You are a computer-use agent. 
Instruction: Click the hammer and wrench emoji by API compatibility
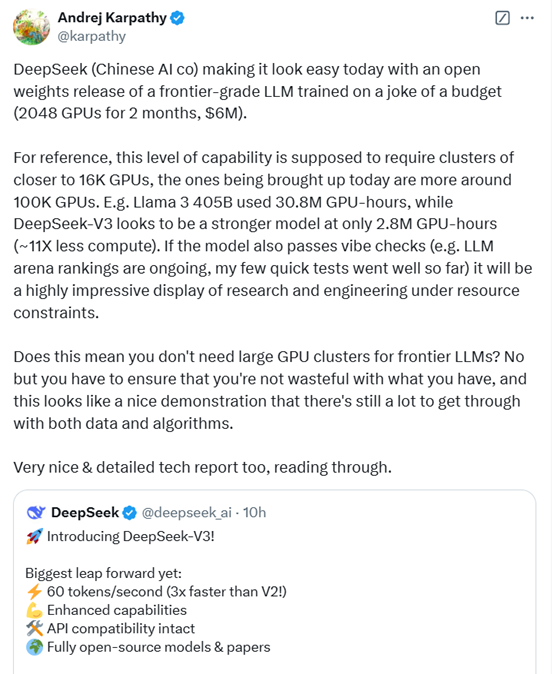point(34,629)
